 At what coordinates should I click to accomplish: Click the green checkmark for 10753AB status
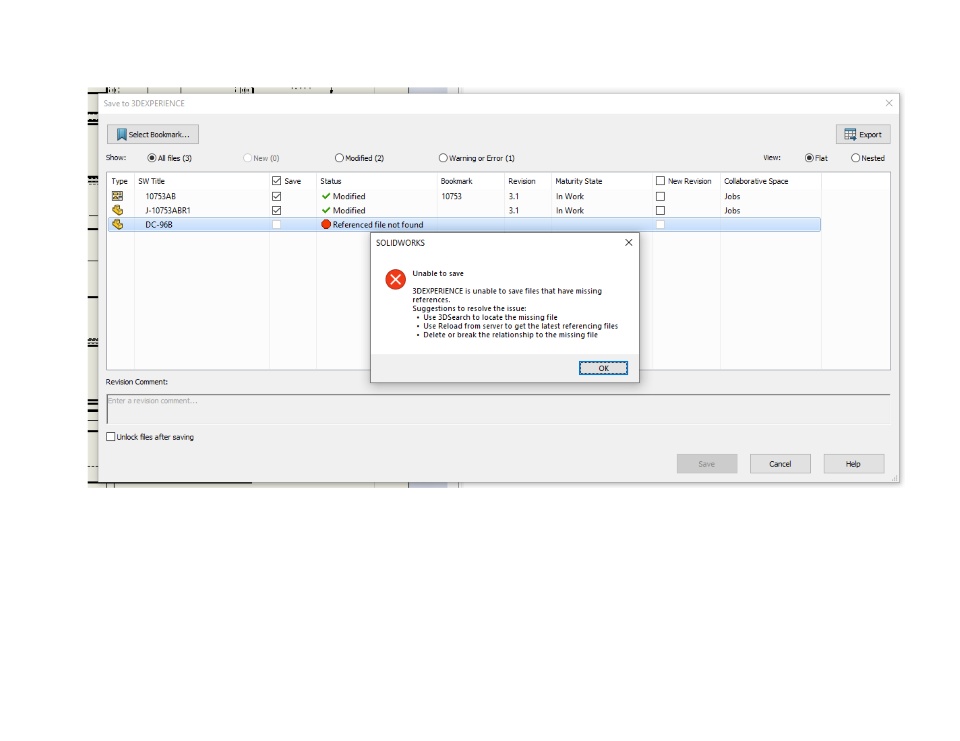(x=326, y=196)
